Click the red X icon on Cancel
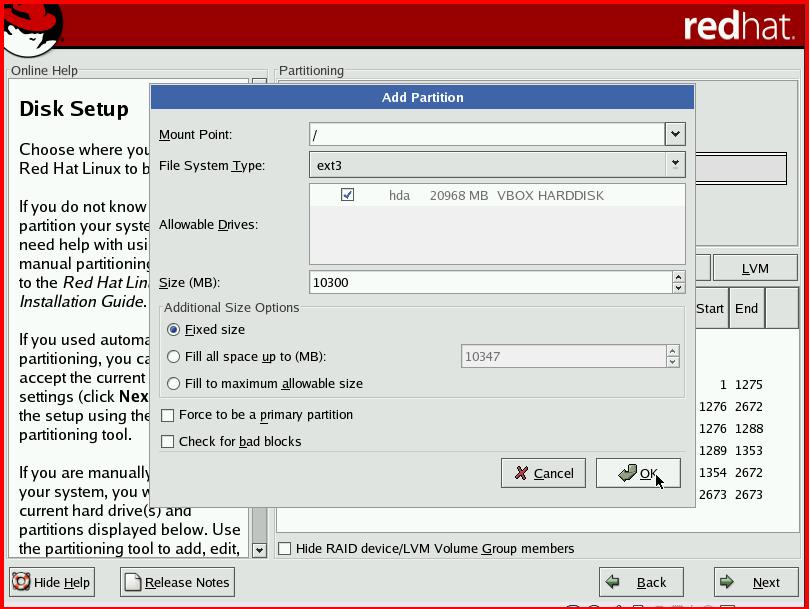 (521, 473)
